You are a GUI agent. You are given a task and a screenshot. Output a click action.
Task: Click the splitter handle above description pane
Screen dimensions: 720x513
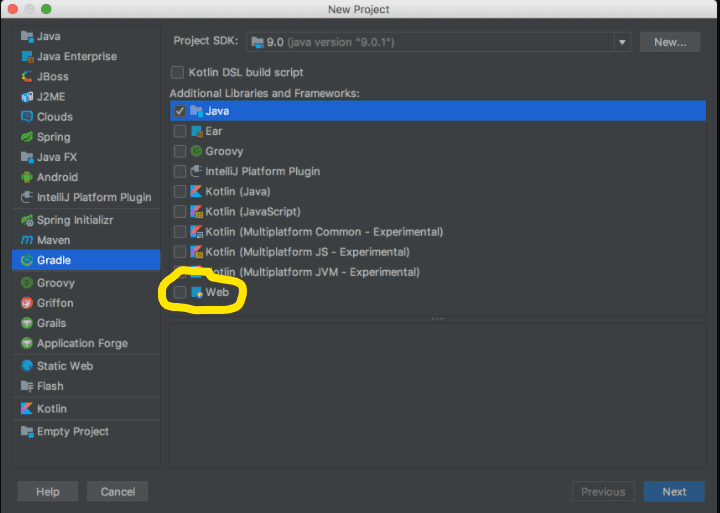tap(437, 319)
